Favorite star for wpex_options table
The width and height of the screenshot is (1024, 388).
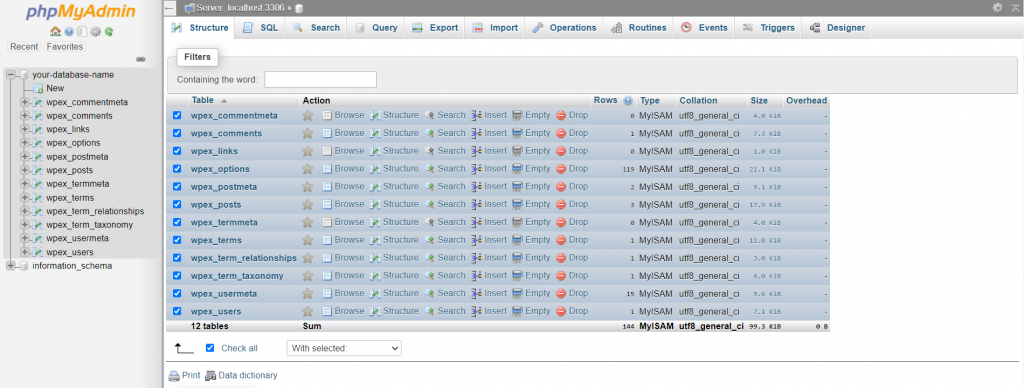click(x=308, y=169)
